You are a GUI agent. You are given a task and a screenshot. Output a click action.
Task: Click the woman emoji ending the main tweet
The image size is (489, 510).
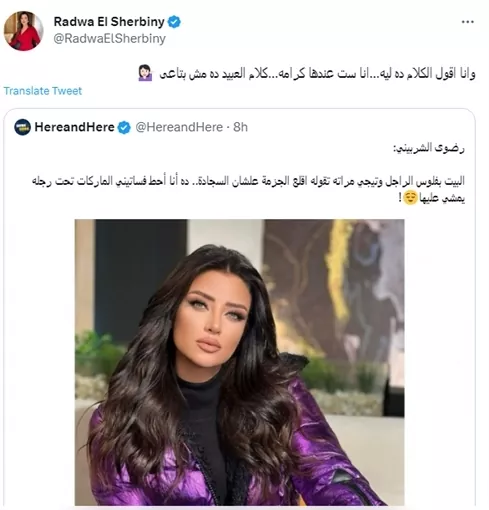145,73
